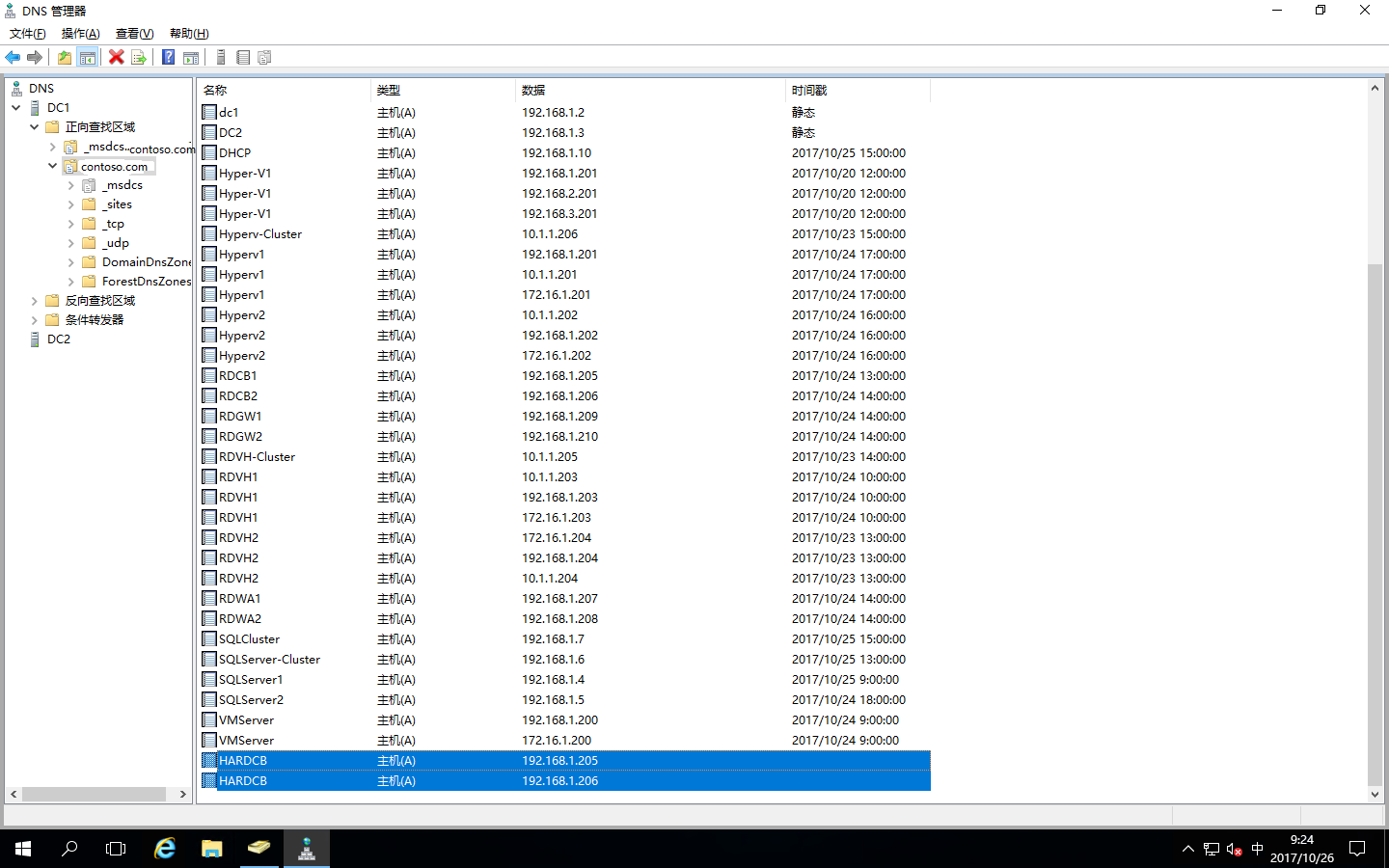Open the 文件(F) menu

tap(28, 34)
